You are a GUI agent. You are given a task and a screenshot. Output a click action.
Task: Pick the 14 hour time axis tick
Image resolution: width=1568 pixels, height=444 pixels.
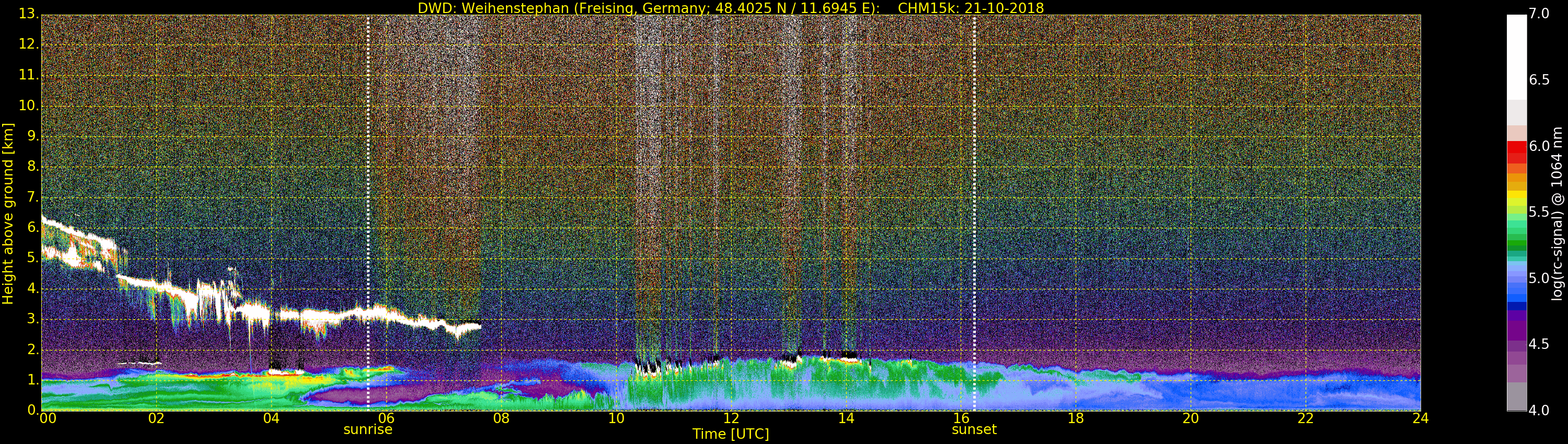[x=846, y=418]
